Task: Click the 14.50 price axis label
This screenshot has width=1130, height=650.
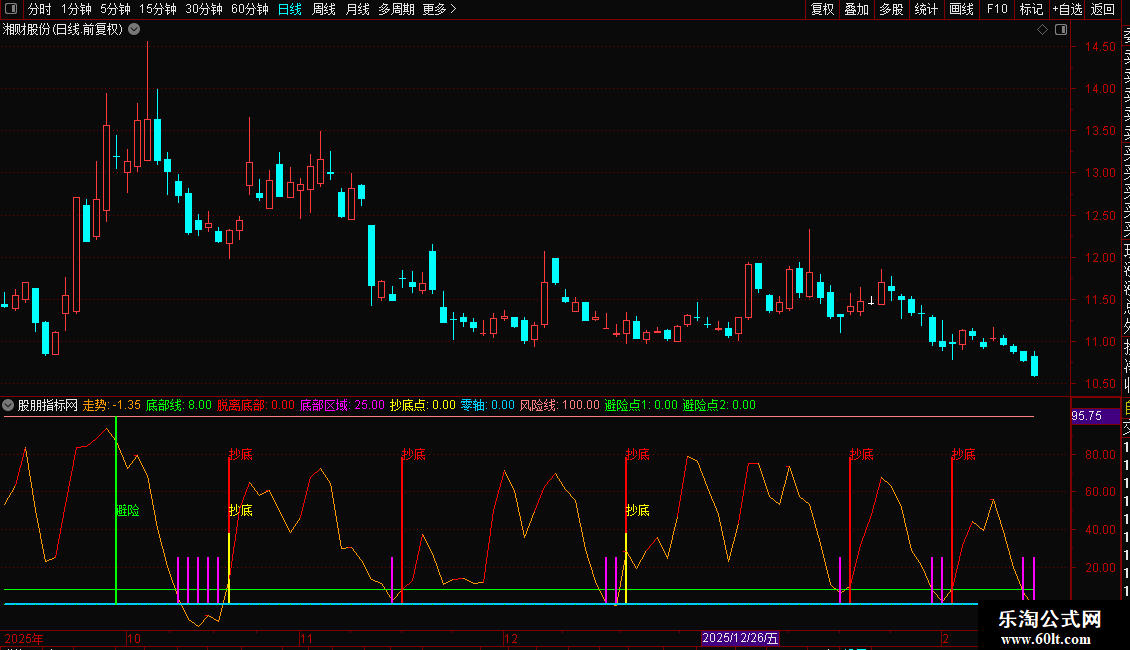Action: coord(1100,47)
